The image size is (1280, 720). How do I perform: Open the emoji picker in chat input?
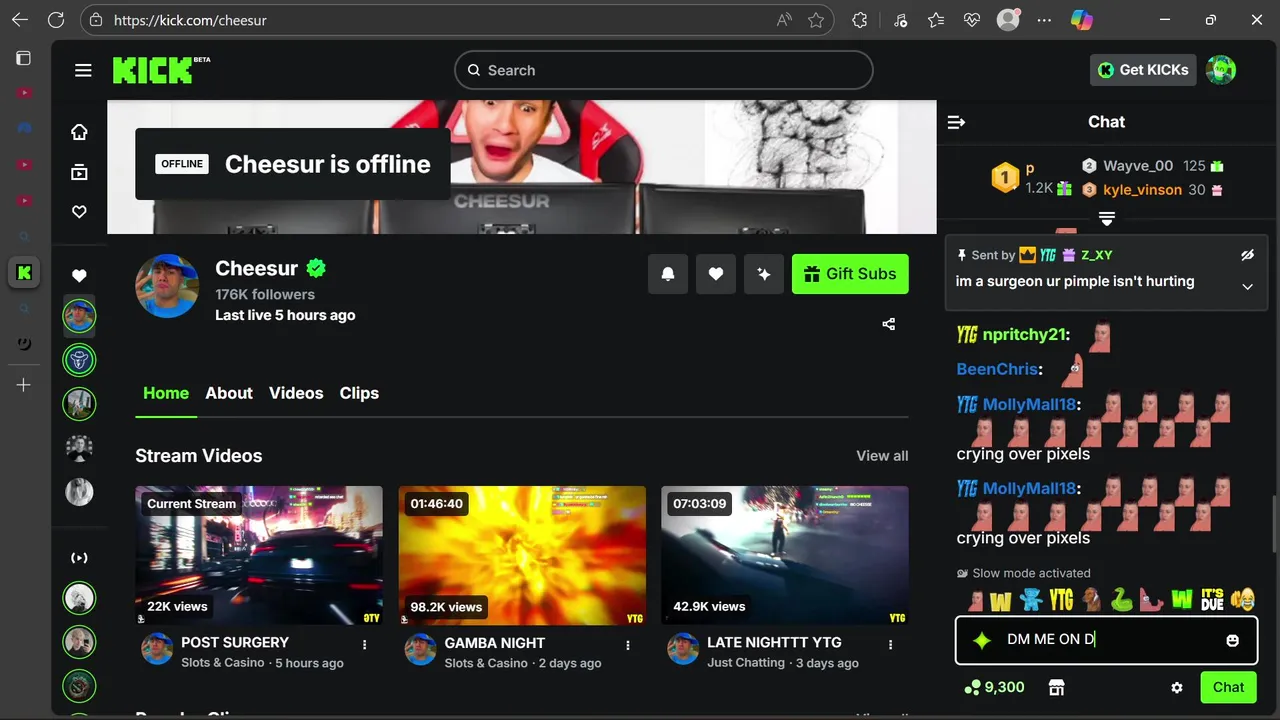1233,640
